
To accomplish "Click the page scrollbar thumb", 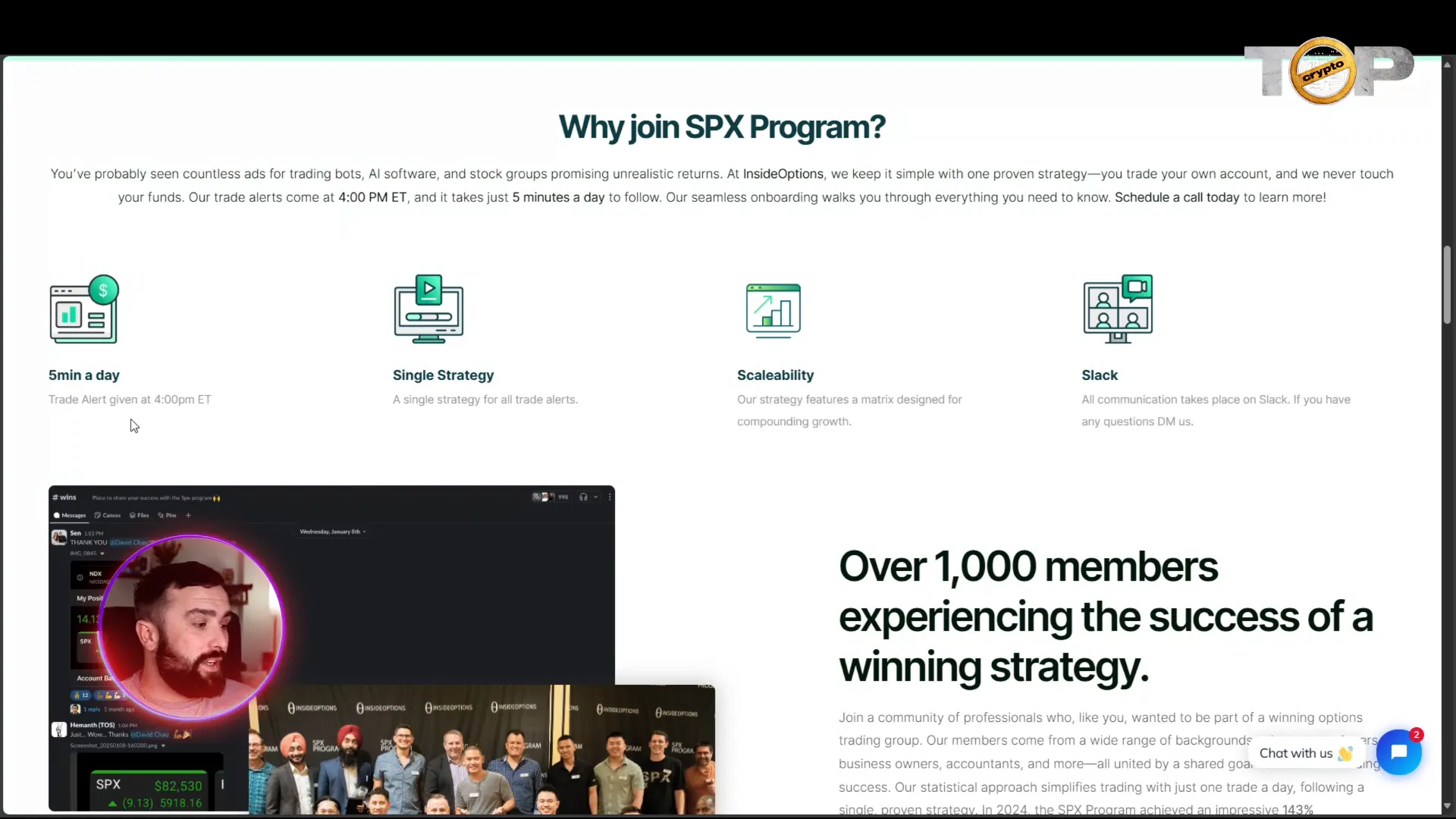I will (x=1447, y=284).
